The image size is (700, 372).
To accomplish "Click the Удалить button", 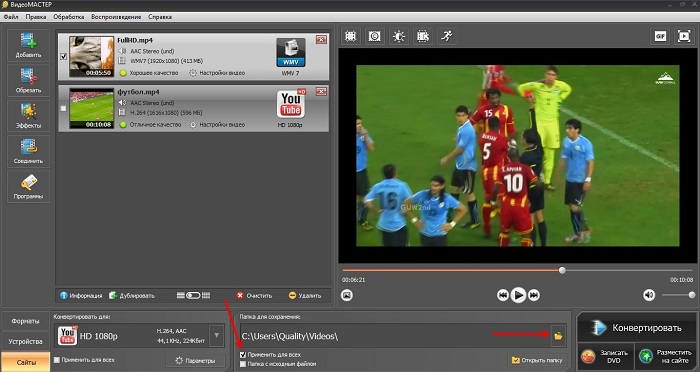I will click(x=305, y=296).
